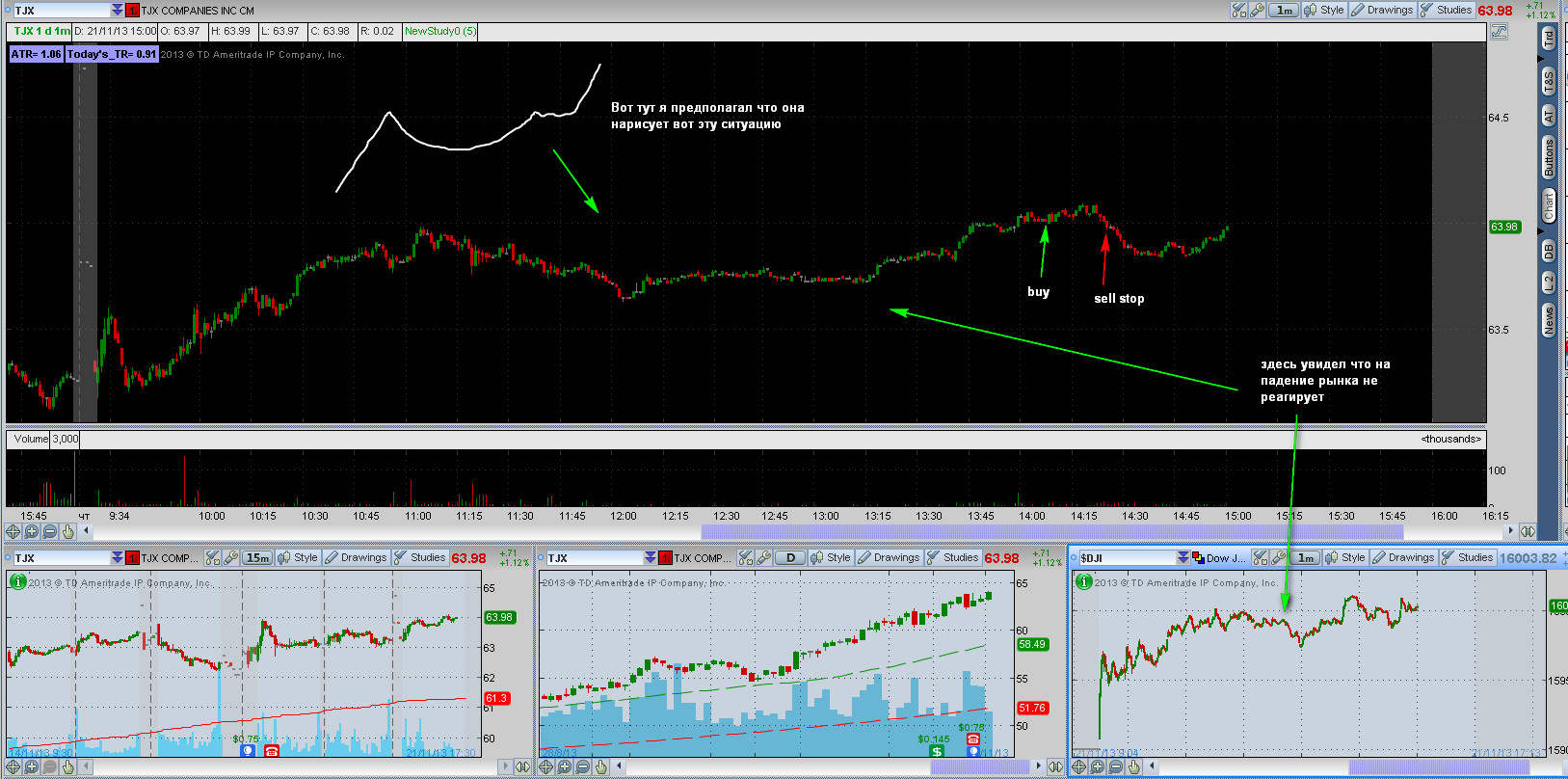This screenshot has height=779, width=1568.
Task: Zoom in with plus magnifier below $DJI chart
Action: pos(1098,767)
